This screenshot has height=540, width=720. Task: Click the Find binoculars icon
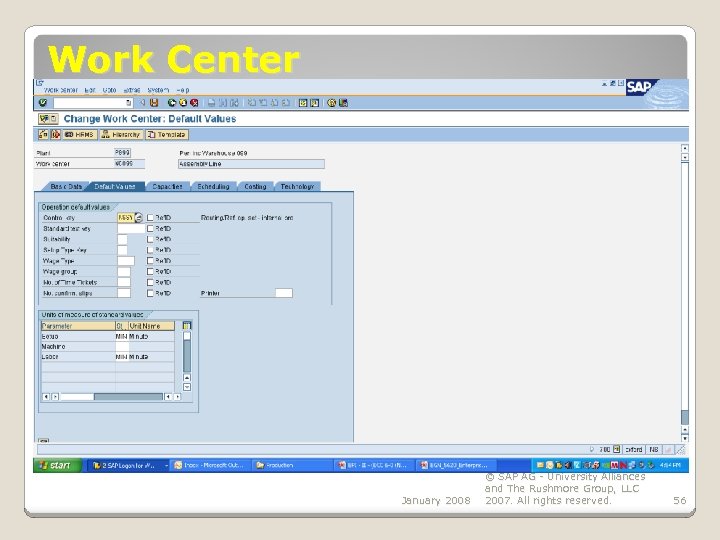point(223,103)
